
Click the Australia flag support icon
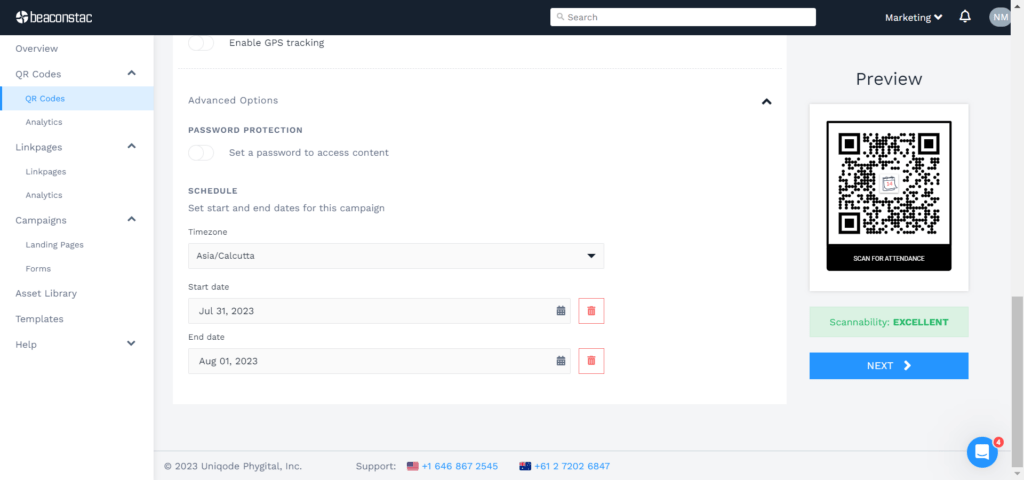tap(524, 466)
